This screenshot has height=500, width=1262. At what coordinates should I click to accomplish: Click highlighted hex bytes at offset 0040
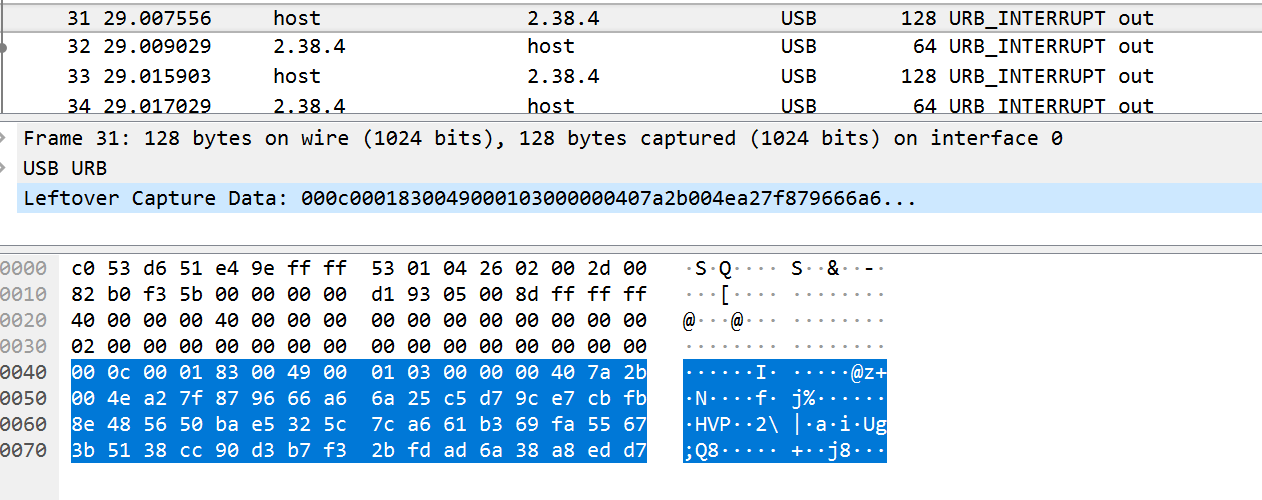click(x=359, y=373)
